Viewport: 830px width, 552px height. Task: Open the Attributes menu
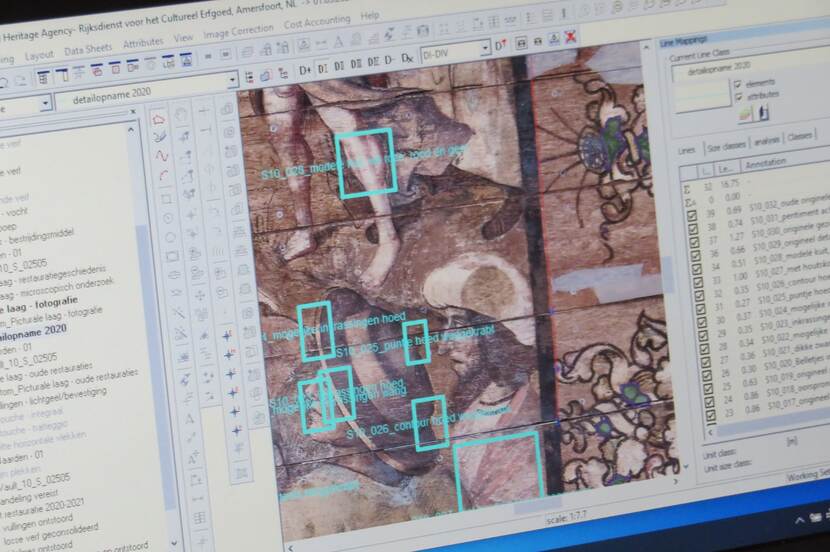pyautogui.click(x=143, y=43)
